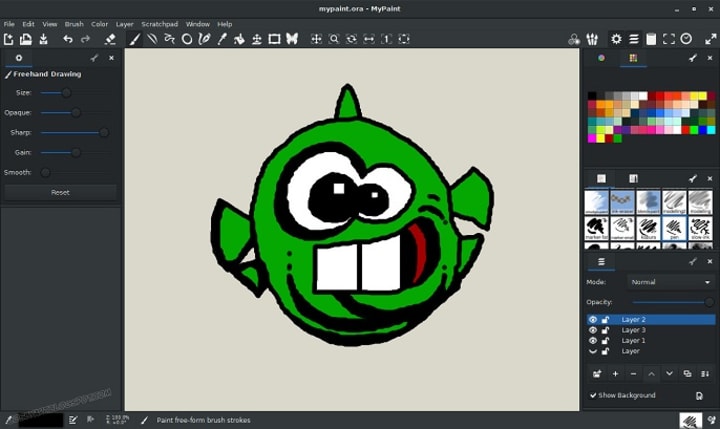Toggle the Show Background checkbox
The height and width of the screenshot is (429, 720).
[593, 395]
